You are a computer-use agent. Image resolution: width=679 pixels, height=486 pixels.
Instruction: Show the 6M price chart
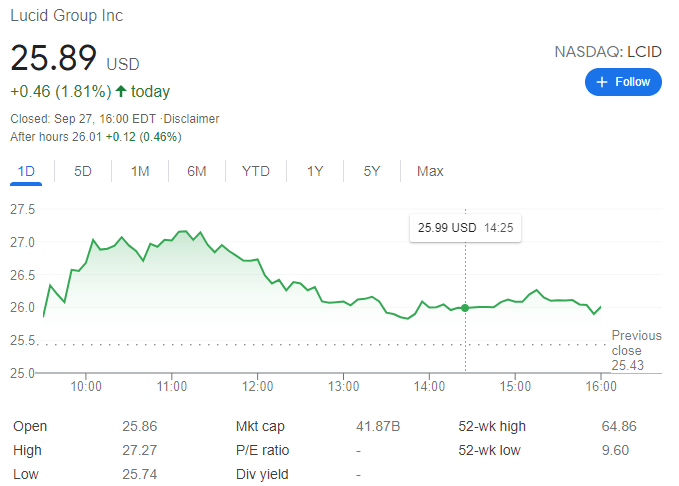point(197,171)
